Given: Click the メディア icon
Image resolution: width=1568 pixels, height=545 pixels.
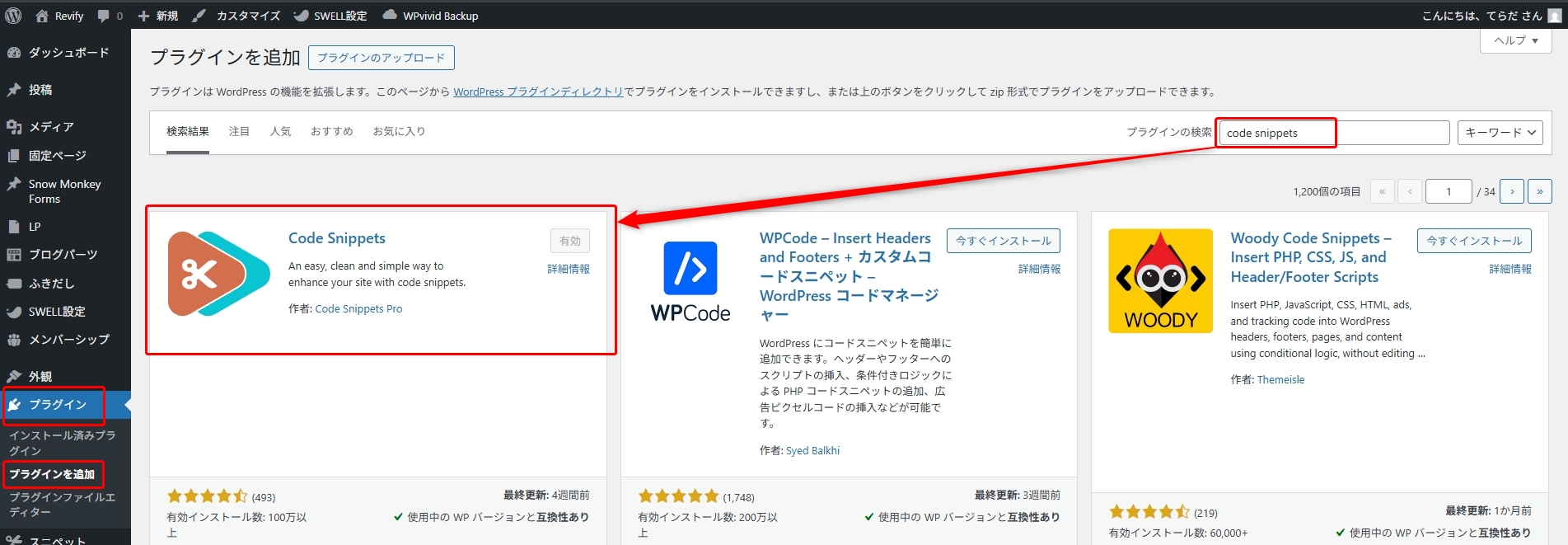Looking at the screenshot, I should pos(14,127).
